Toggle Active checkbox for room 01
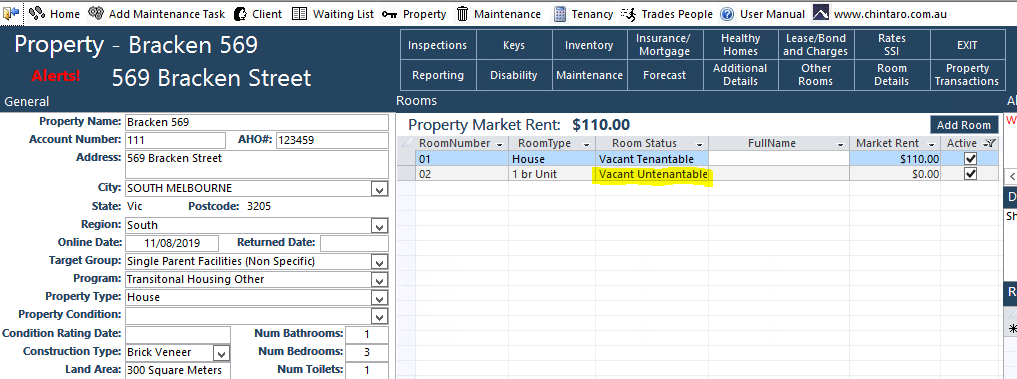The width and height of the screenshot is (1017, 379). point(970,158)
